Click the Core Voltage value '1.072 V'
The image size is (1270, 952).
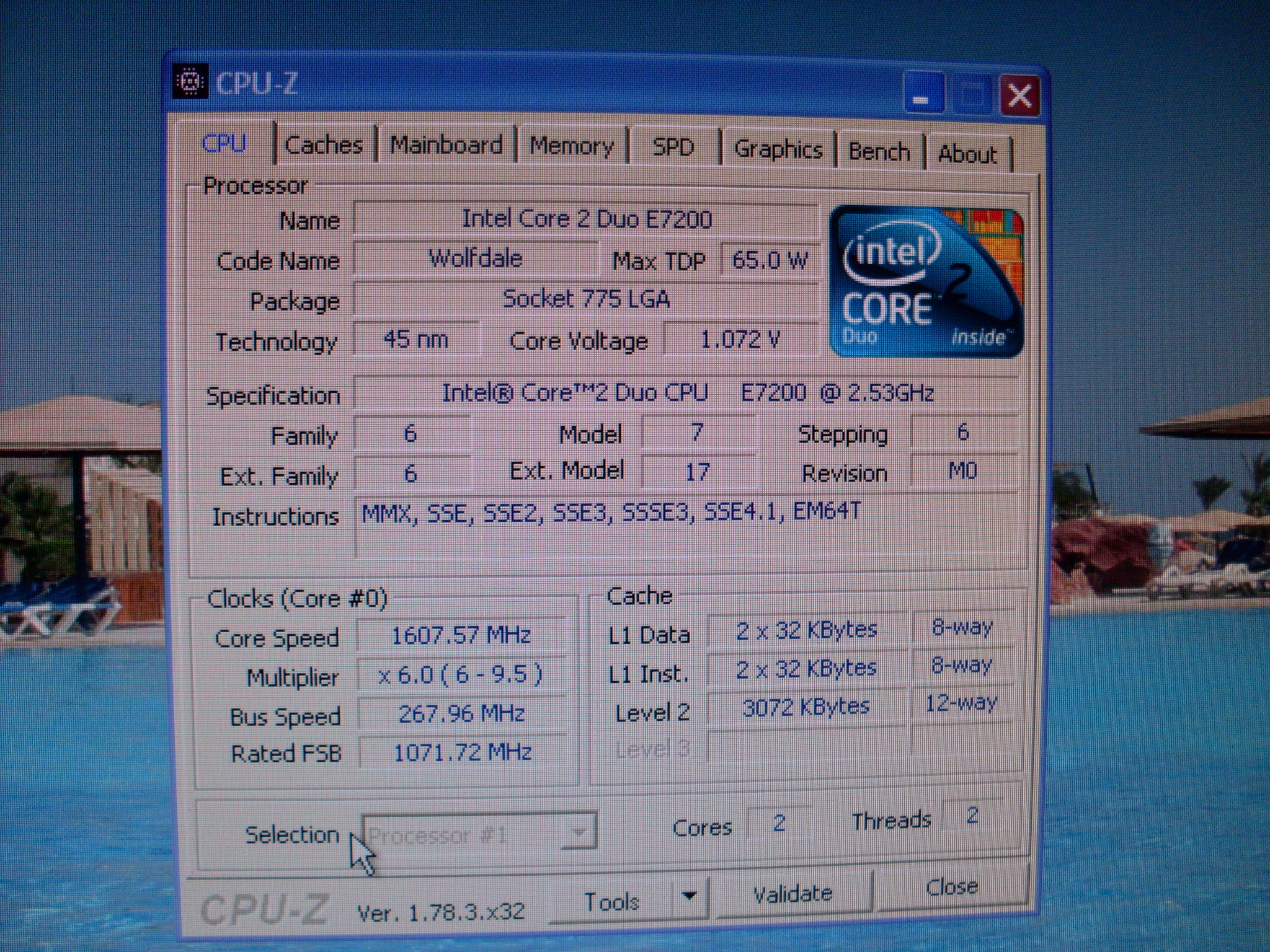740,340
